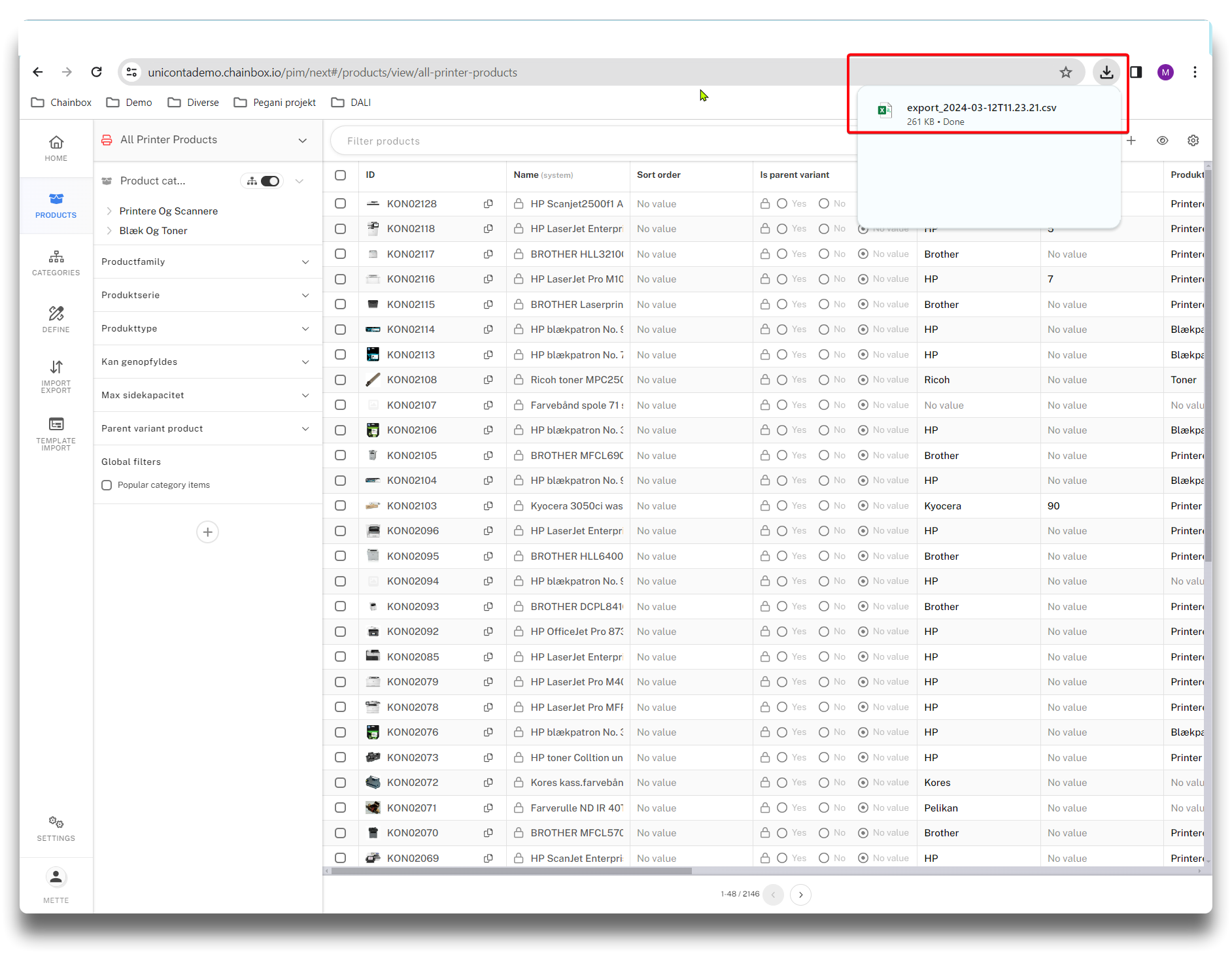Open Template Import section
Image resolution: width=1232 pixels, height=954 pixels.
click(x=56, y=433)
